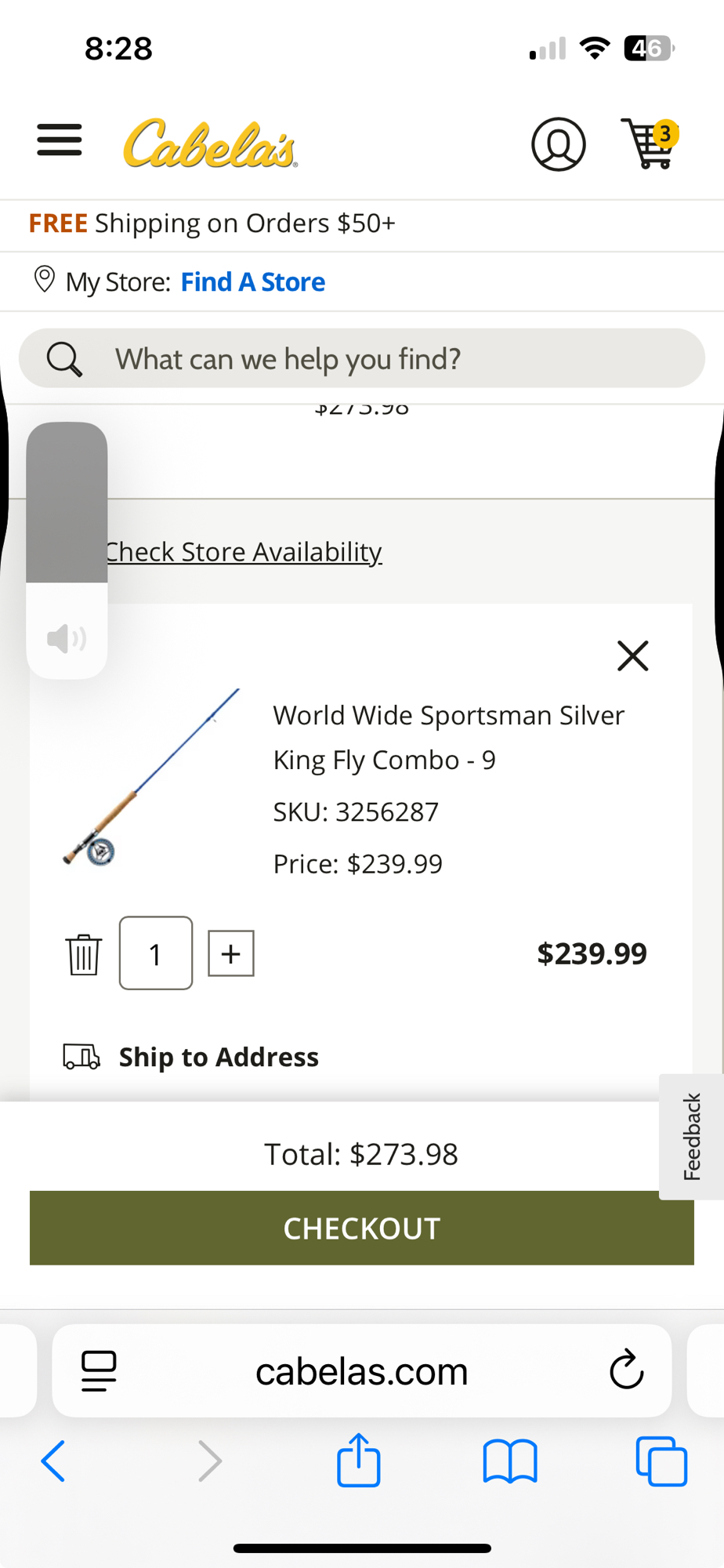
Task: Remove the Silver King Fly Combo with X
Action: pos(632,656)
